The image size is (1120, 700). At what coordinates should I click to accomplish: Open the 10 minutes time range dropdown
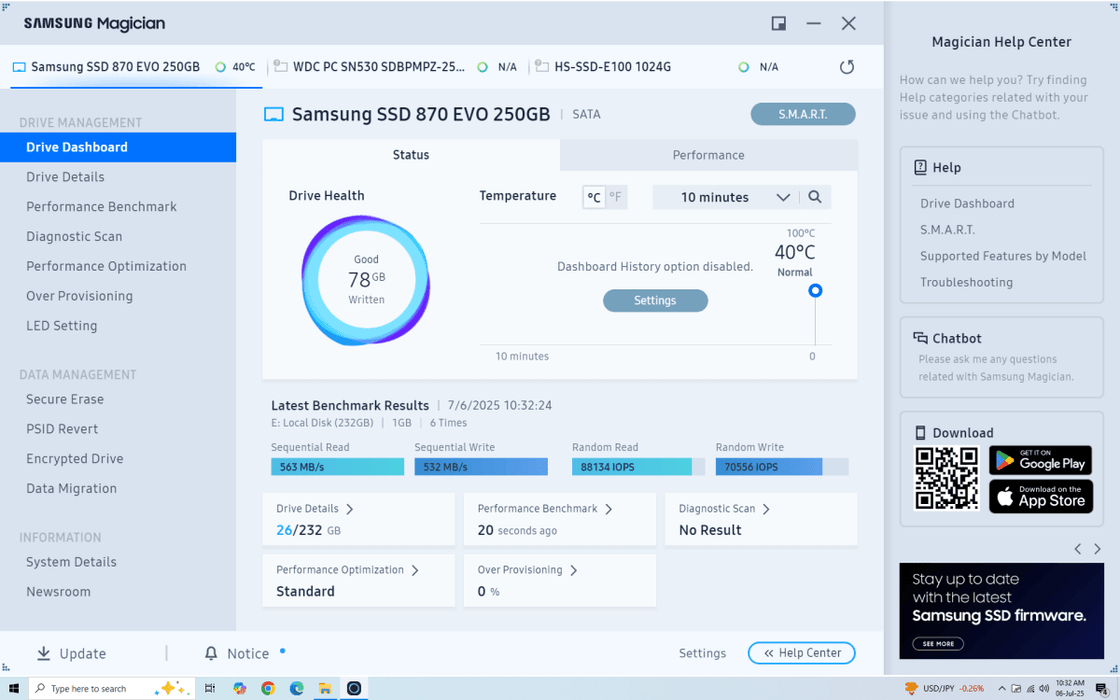[x=736, y=197]
